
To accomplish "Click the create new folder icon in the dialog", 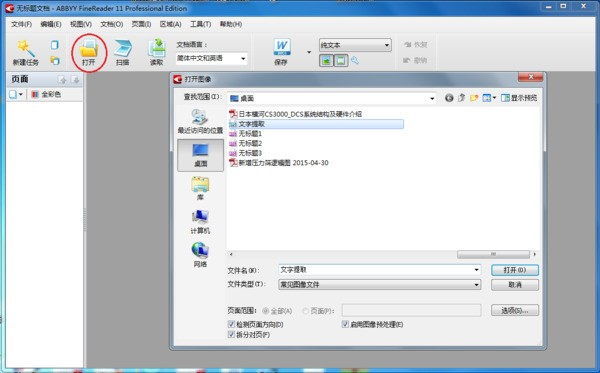I will (474, 98).
